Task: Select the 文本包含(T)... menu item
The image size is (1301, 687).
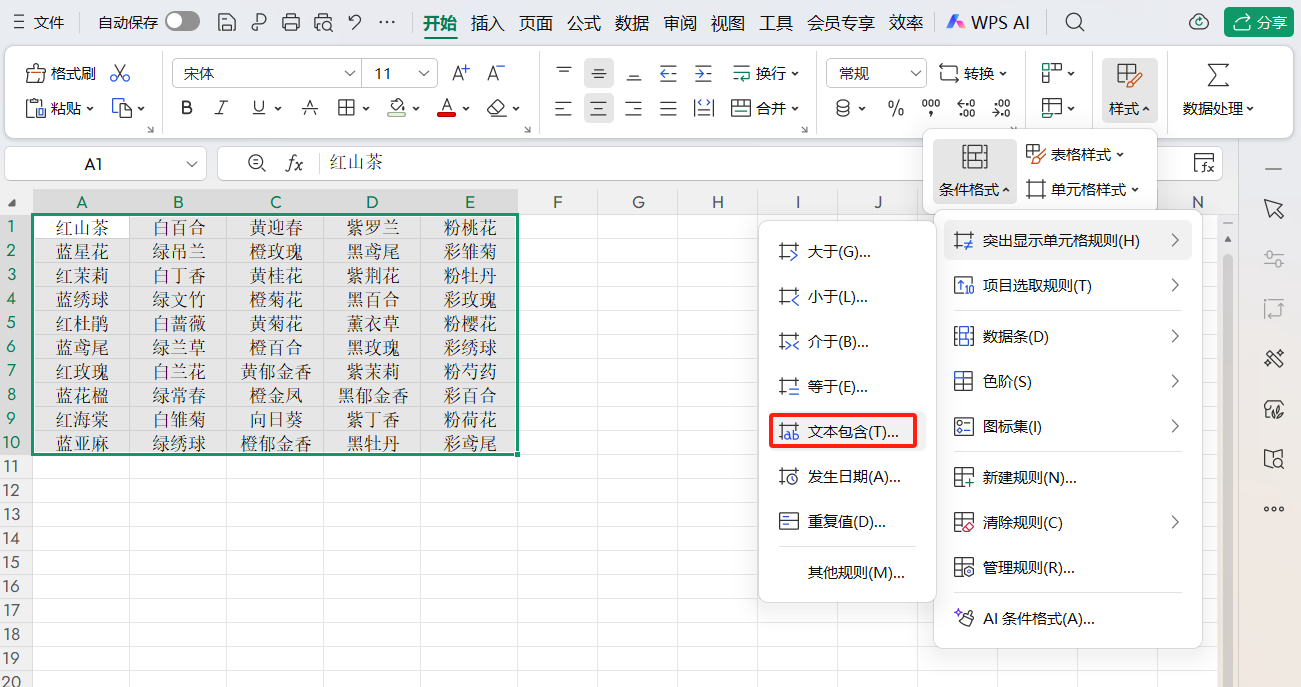Action: tap(847, 432)
